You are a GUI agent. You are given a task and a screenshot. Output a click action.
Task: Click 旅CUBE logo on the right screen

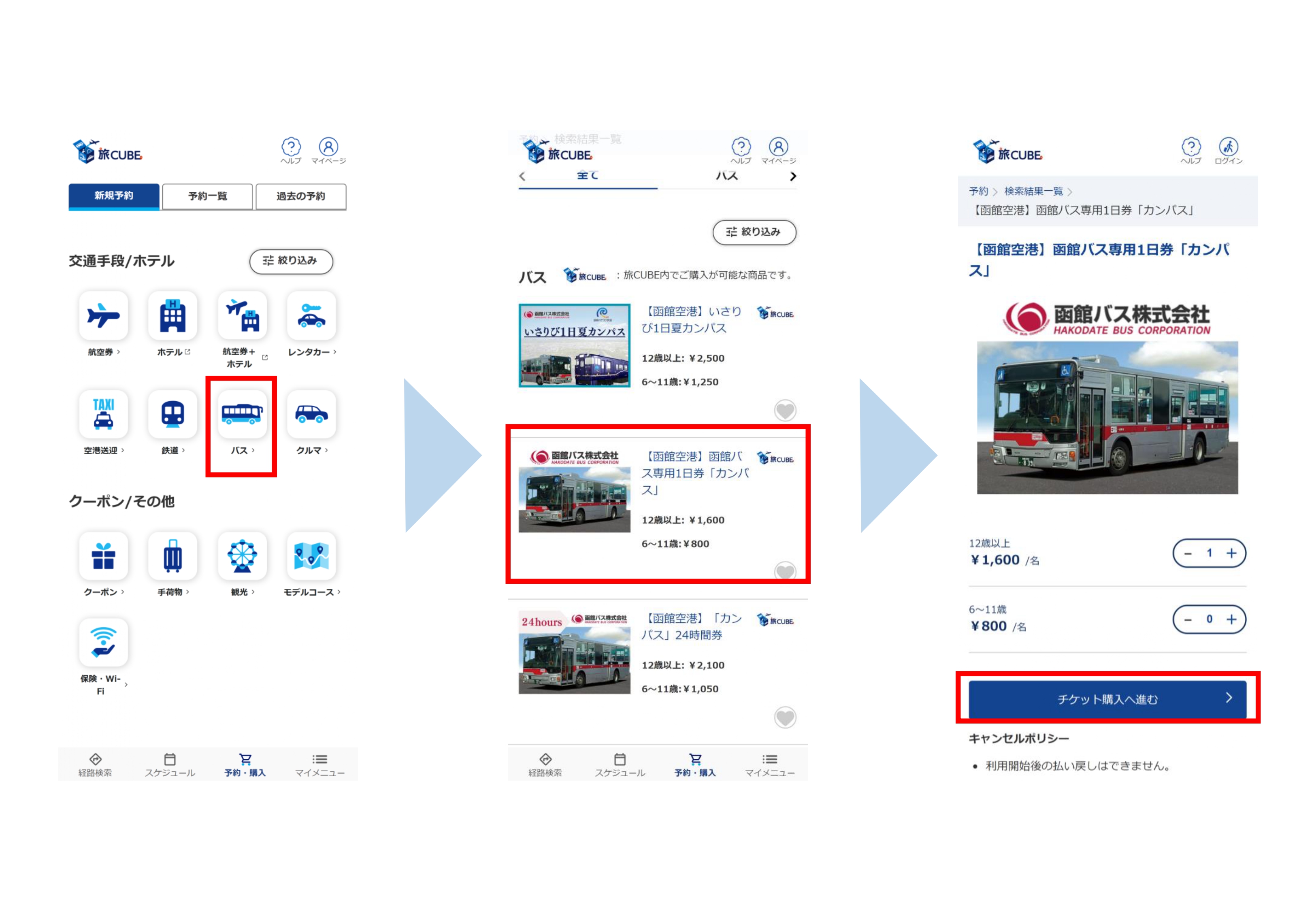(x=1007, y=152)
